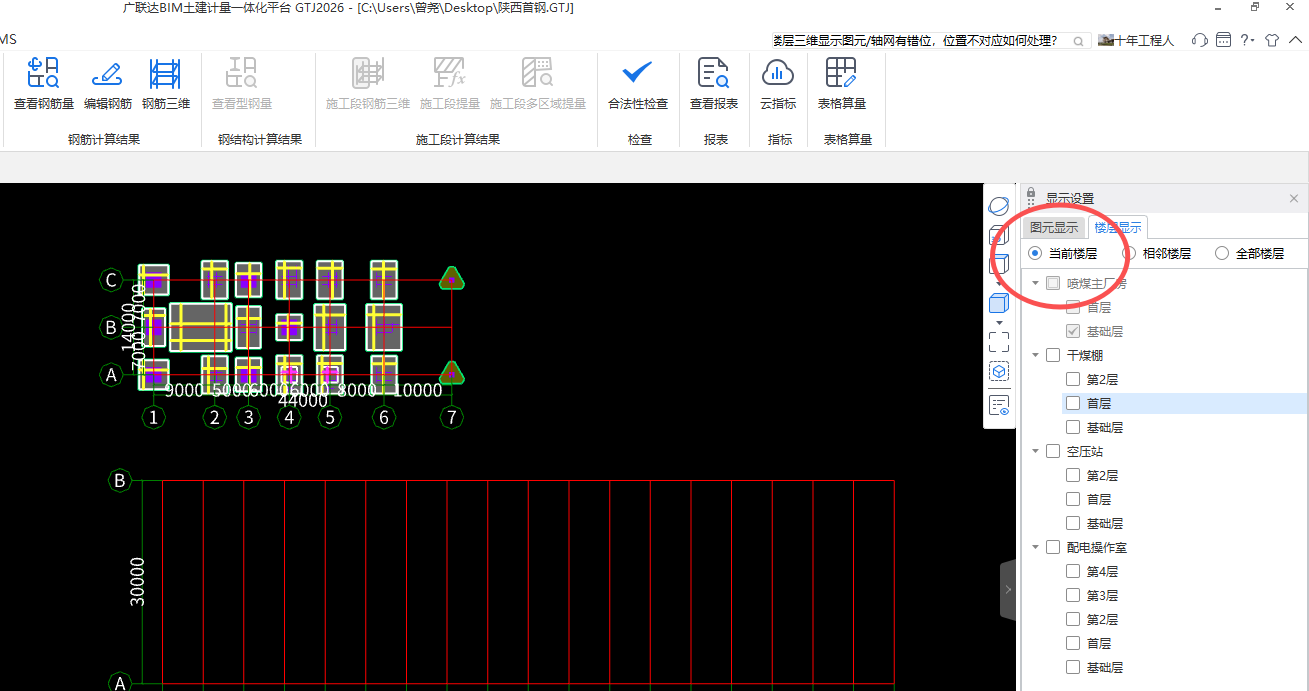
Task: Check 第2层 under 干煤棚
Action: 1073,379
